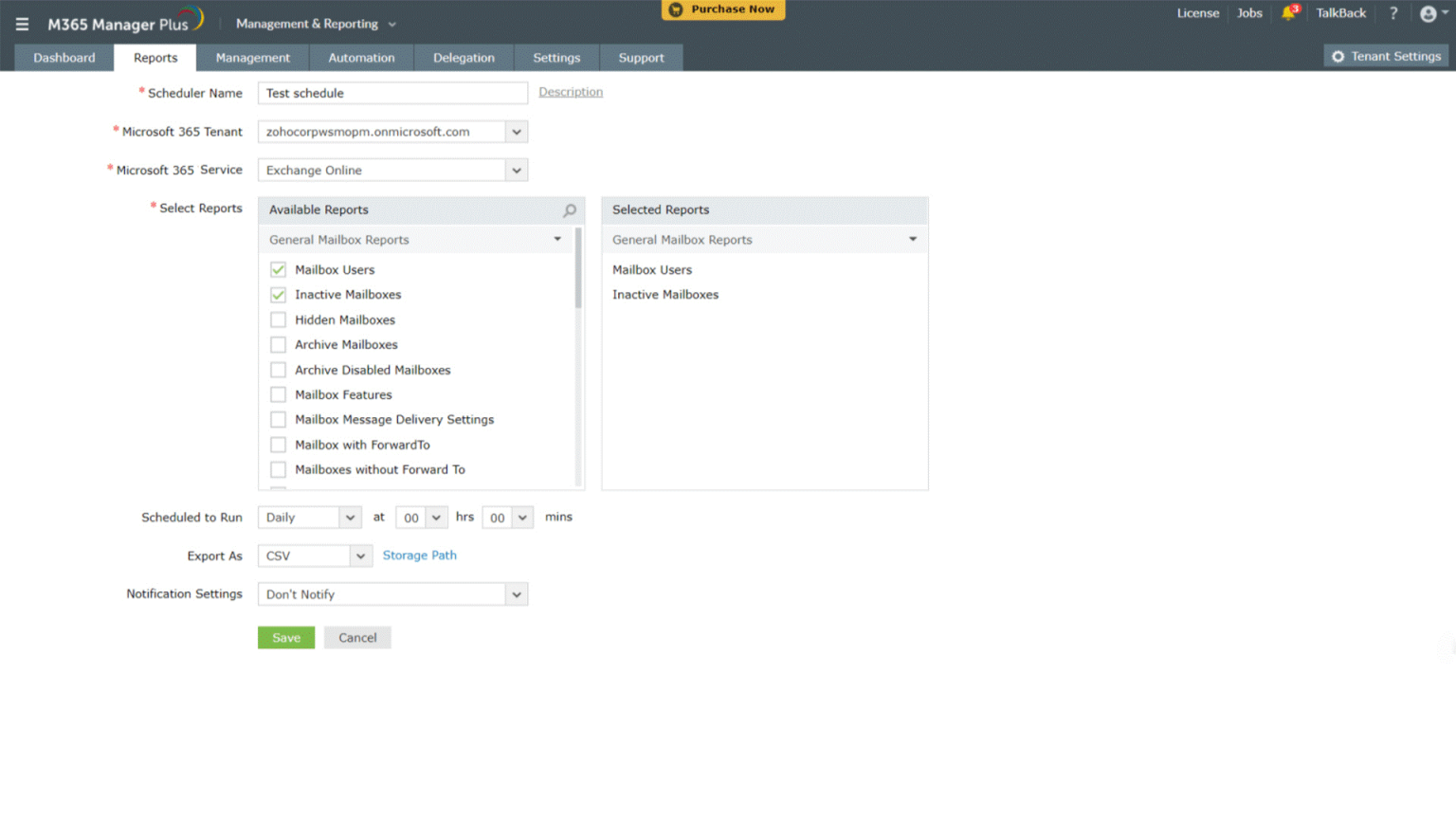Click the search icon in Available Reports

[569, 210]
